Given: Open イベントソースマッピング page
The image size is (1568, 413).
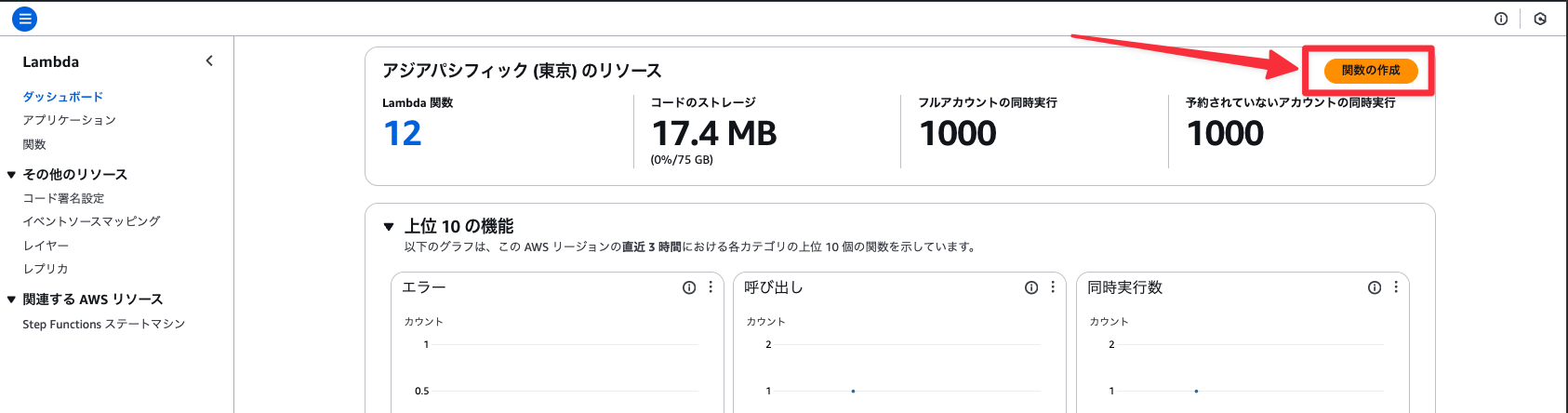Looking at the screenshot, I should pos(91,221).
